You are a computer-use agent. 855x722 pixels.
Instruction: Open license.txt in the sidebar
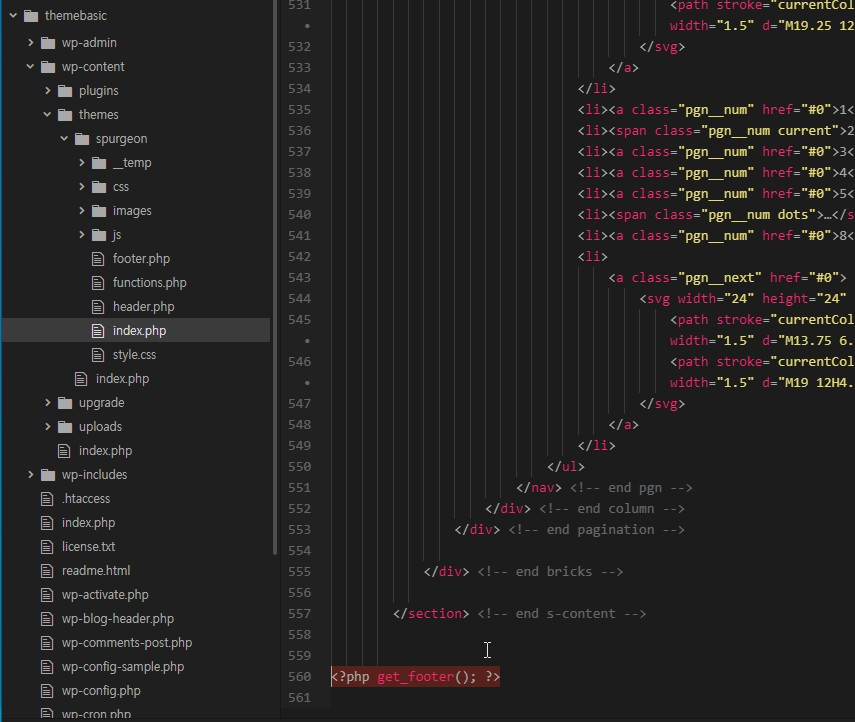click(88, 546)
